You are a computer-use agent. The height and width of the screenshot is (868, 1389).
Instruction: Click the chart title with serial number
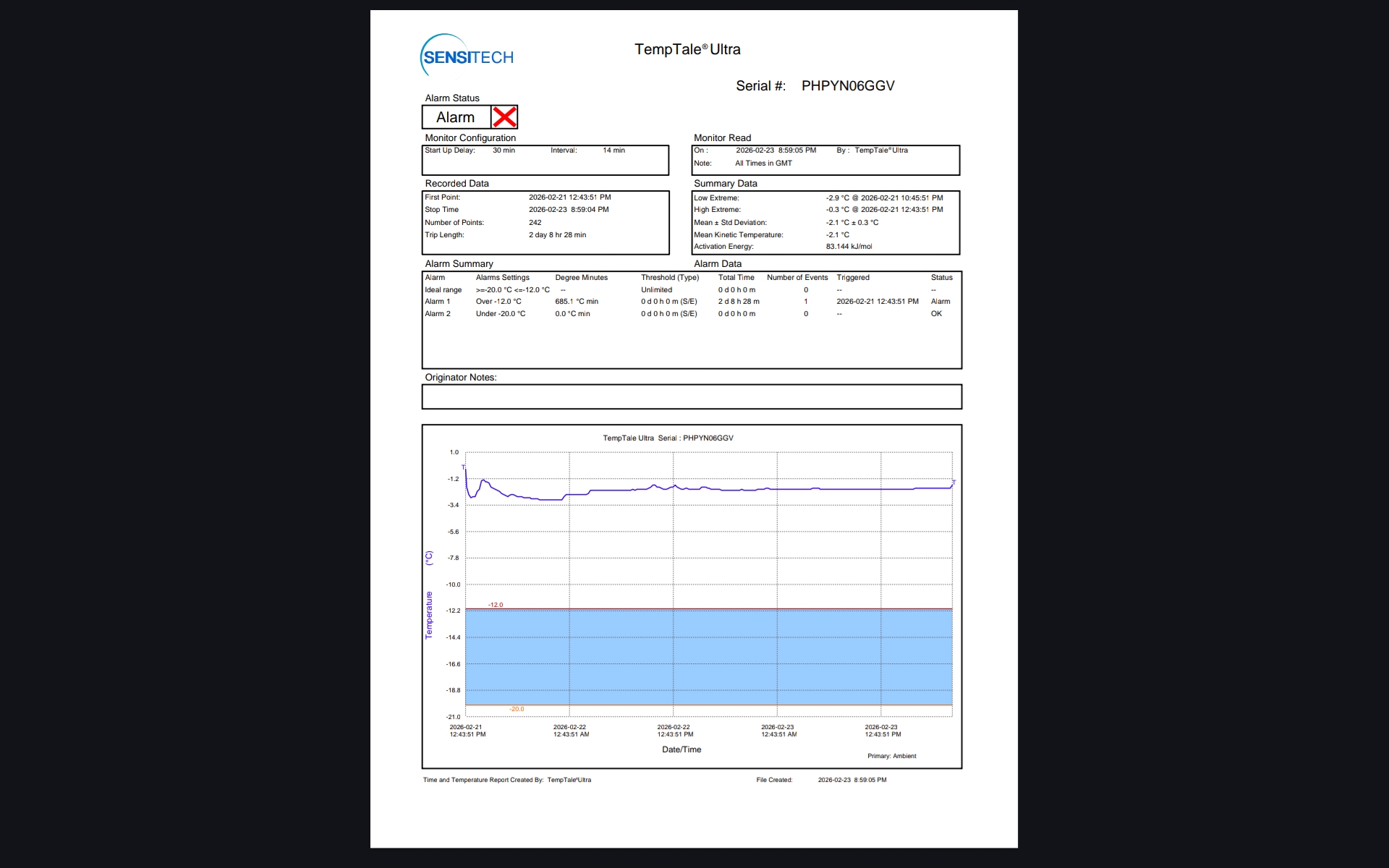tap(668, 438)
